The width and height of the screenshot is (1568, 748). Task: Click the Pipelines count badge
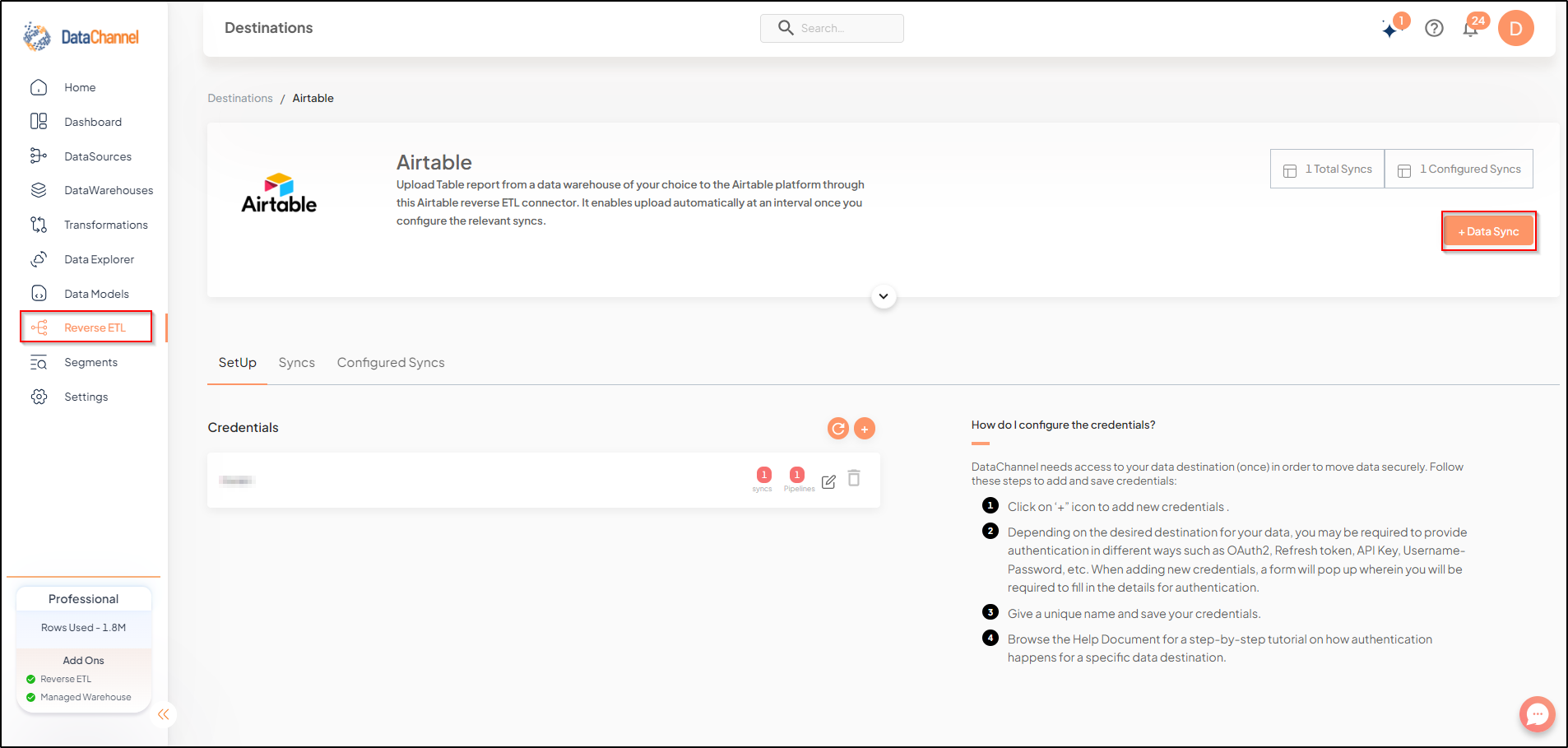[x=796, y=475]
